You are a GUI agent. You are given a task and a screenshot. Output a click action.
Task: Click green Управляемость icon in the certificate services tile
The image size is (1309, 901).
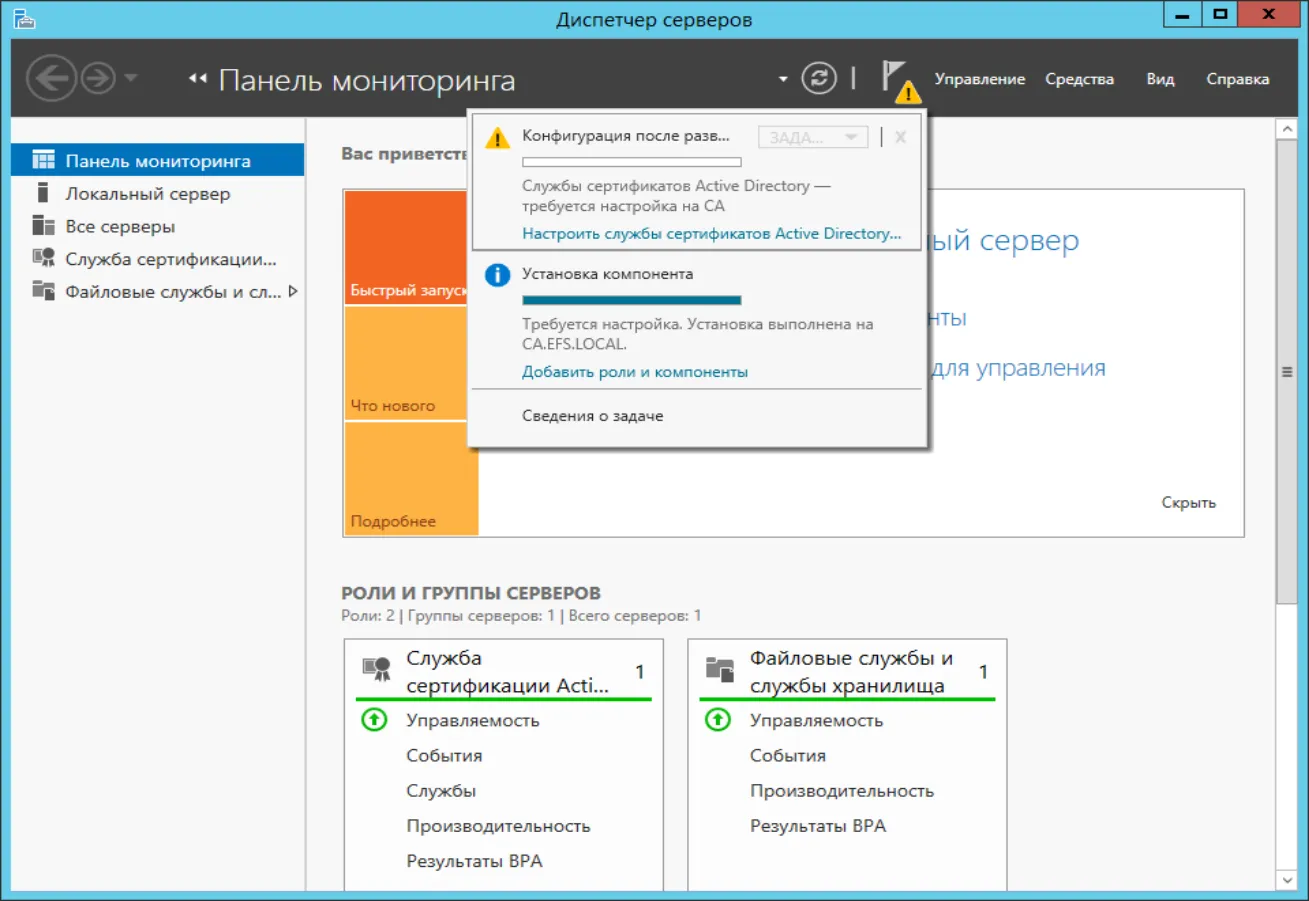click(x=374, y=719)
